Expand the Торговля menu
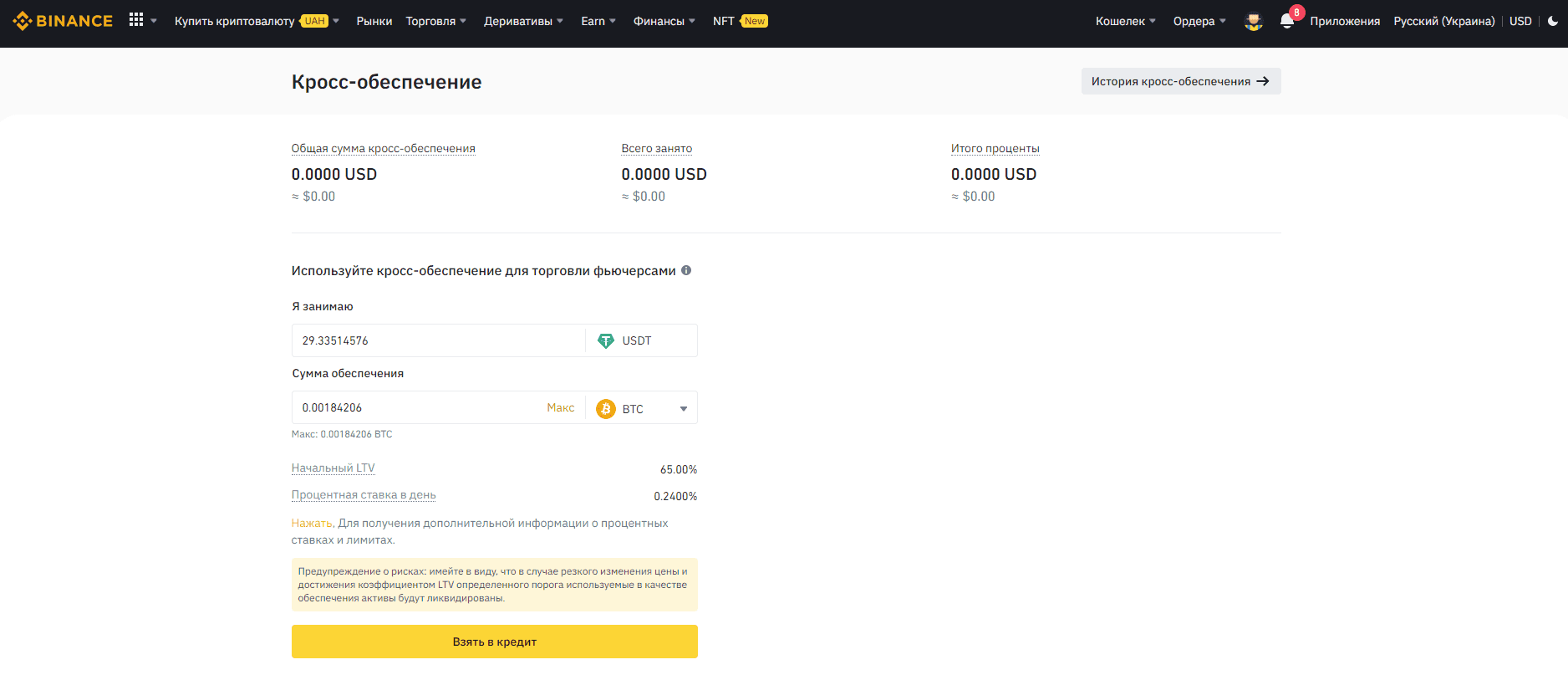The width and height of the screenshot is (1568, 675). [x=436, y=21]
